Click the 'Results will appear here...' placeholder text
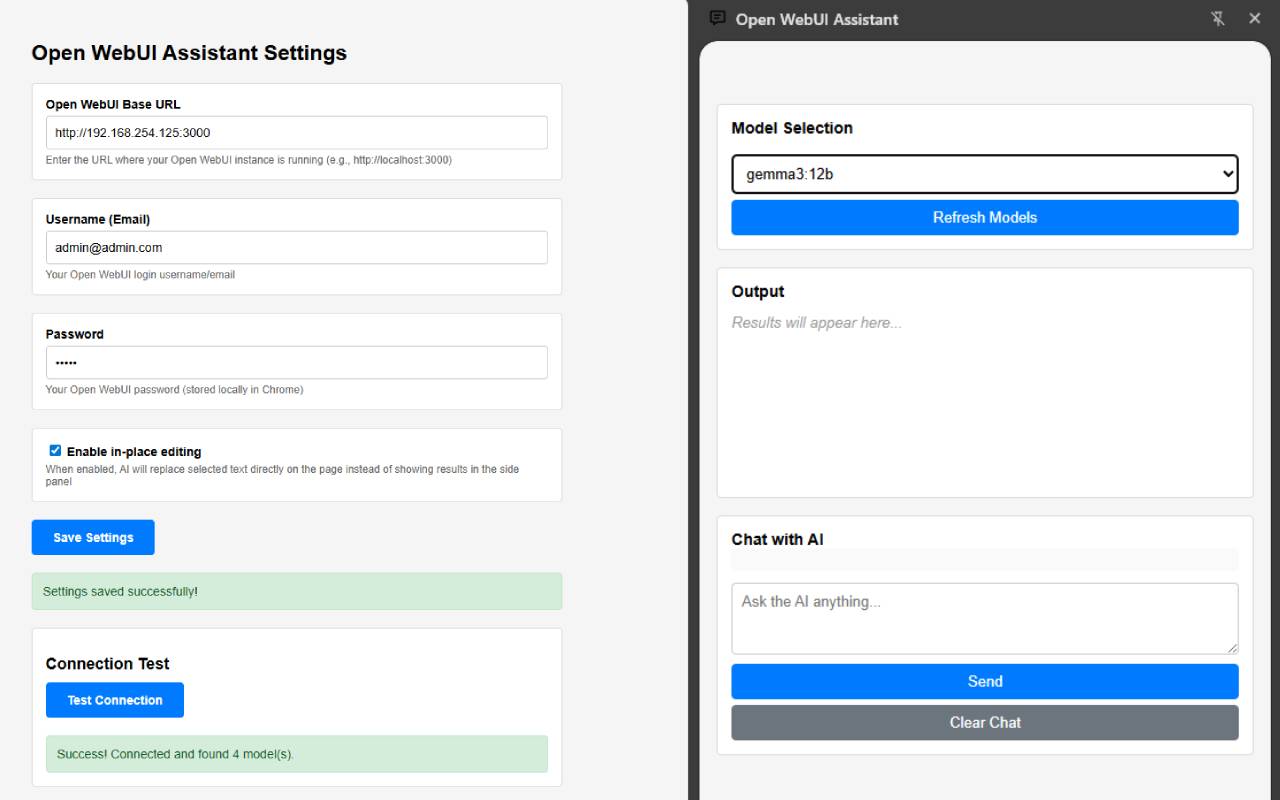This screenshot has width=1280, height=800. point(817,323)
